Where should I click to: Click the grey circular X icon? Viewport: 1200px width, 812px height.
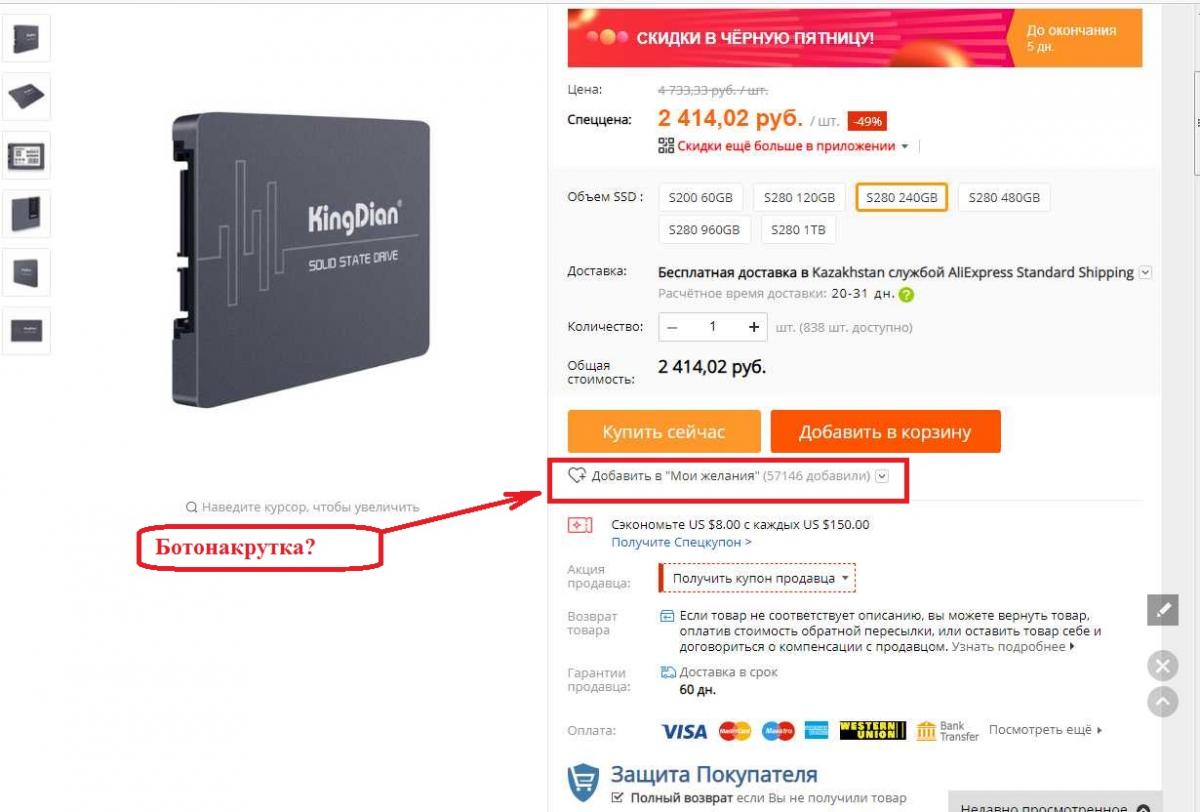1162,665
